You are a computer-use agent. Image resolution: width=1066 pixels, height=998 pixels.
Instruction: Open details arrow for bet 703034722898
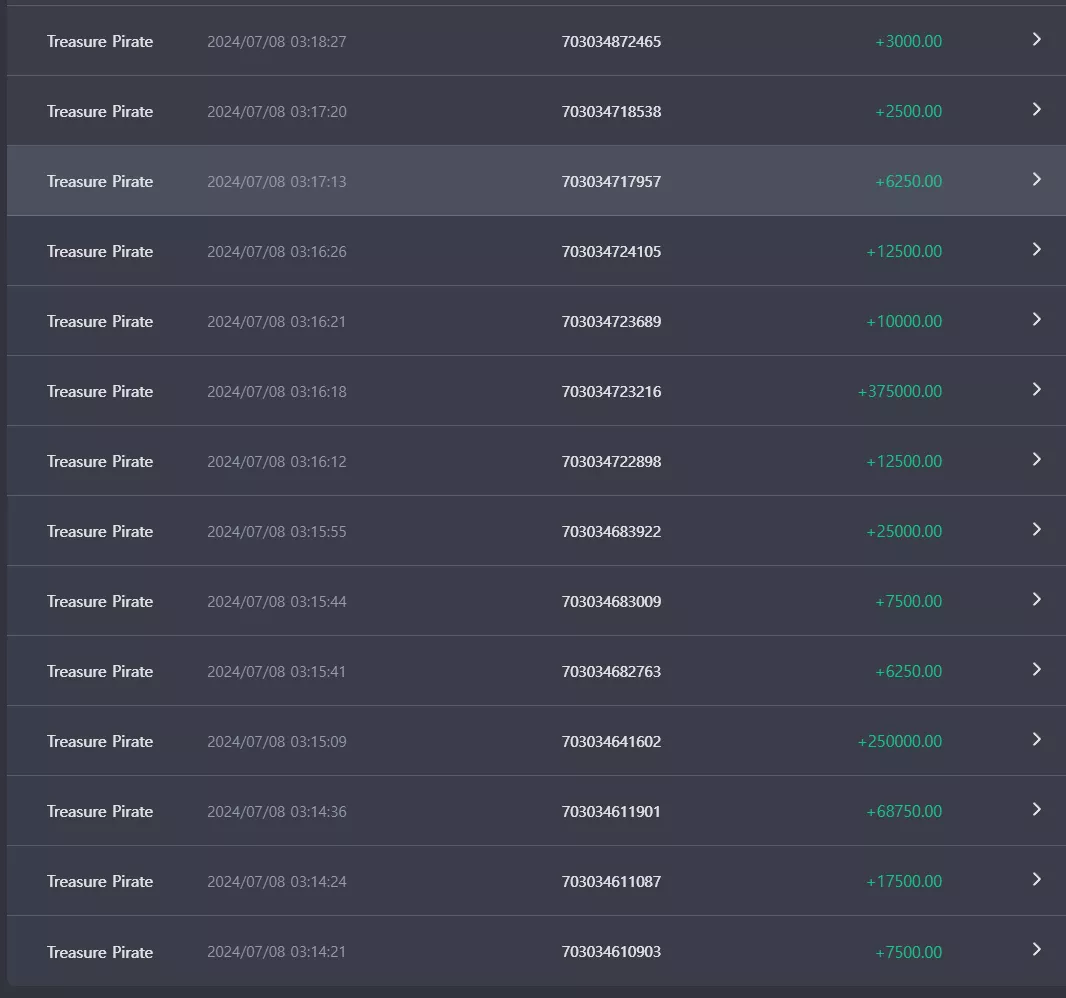click(x=1036, y=460)
